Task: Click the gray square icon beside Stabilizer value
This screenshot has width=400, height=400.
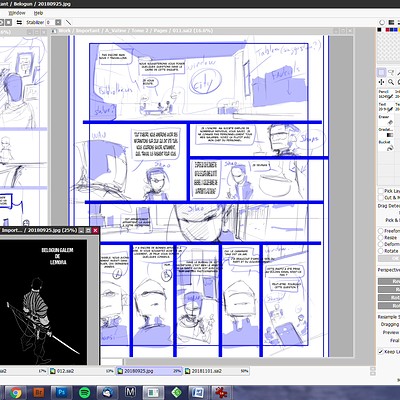Action: coord(58,22)
